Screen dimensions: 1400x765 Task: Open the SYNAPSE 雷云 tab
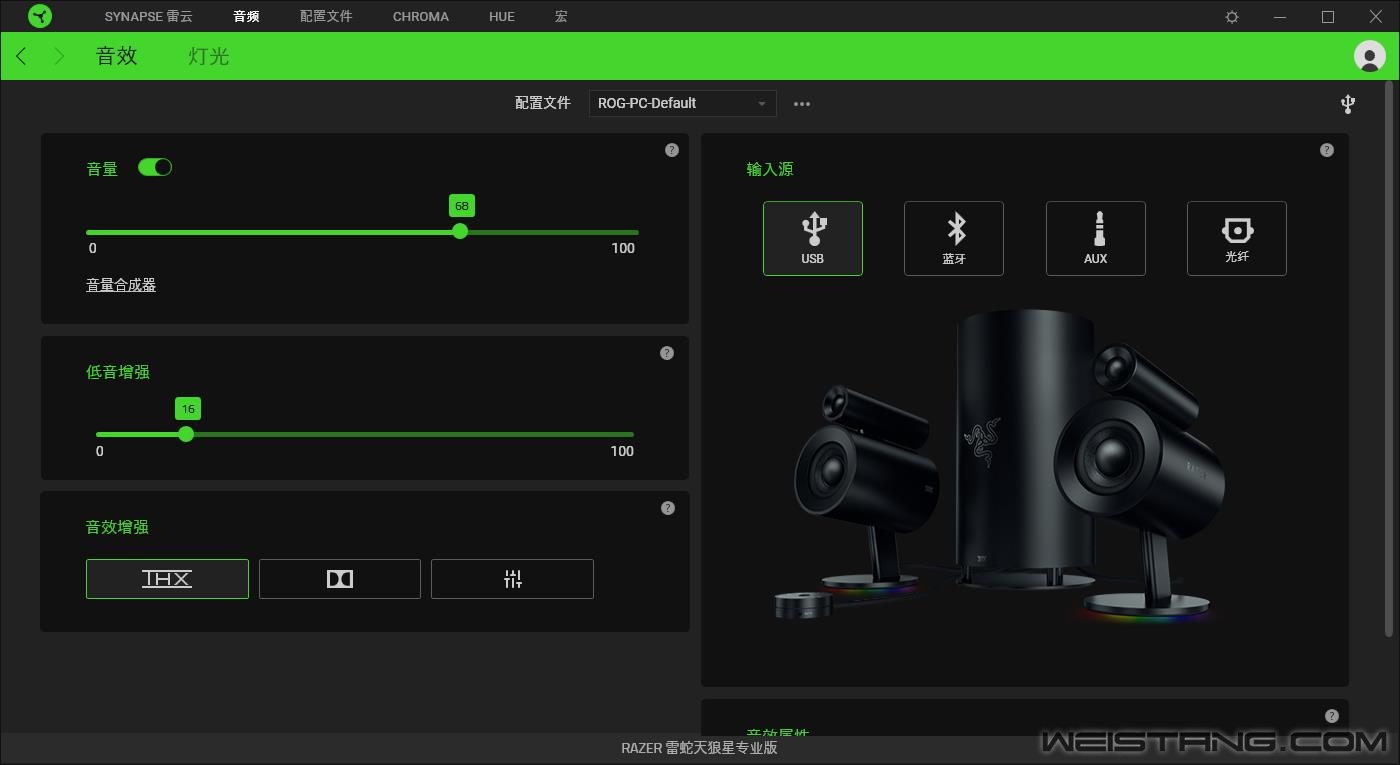[x=149, y=17]
